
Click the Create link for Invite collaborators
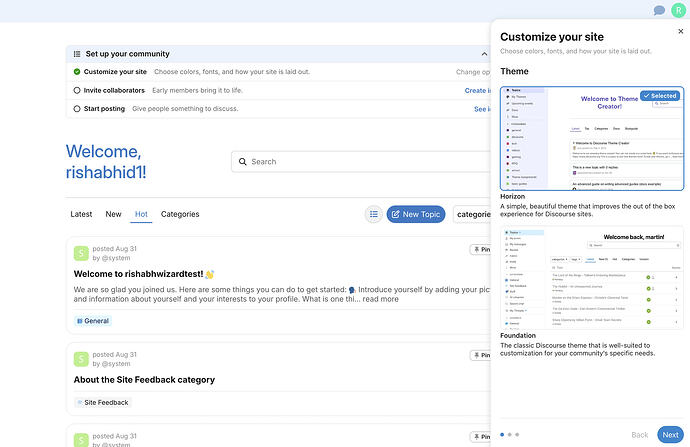tap(477, 90)
